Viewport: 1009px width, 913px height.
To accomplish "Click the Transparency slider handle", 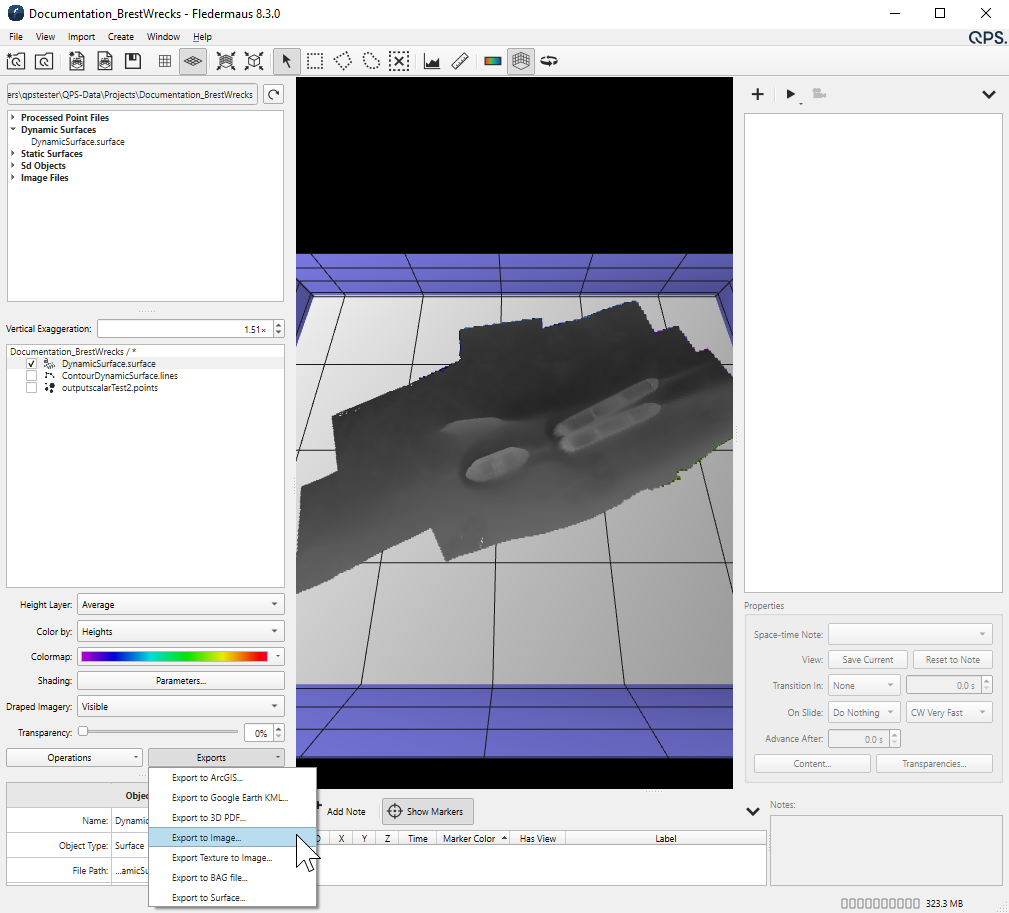I will 83,732.
